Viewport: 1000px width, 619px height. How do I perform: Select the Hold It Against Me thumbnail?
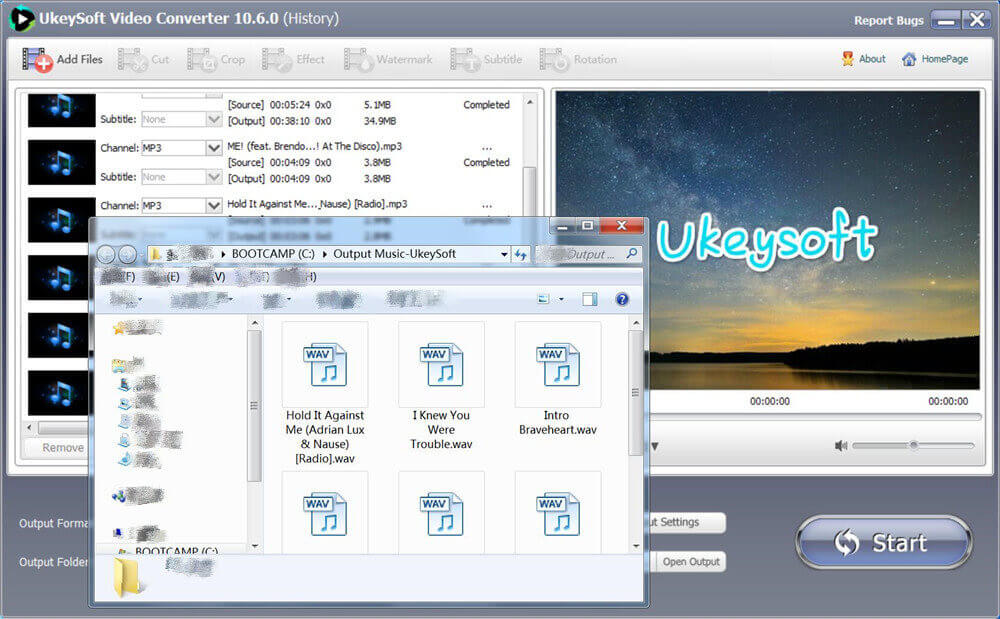click(x=61, y=220)
